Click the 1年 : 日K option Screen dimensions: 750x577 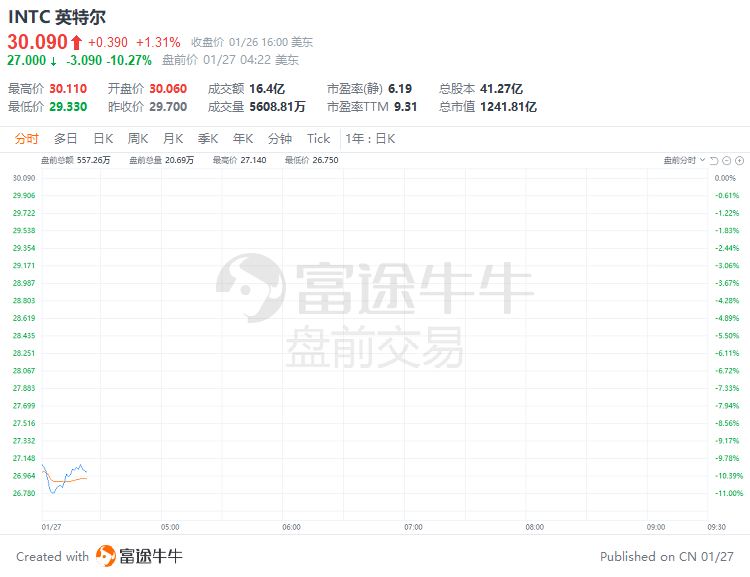click(x=370, y=139)
